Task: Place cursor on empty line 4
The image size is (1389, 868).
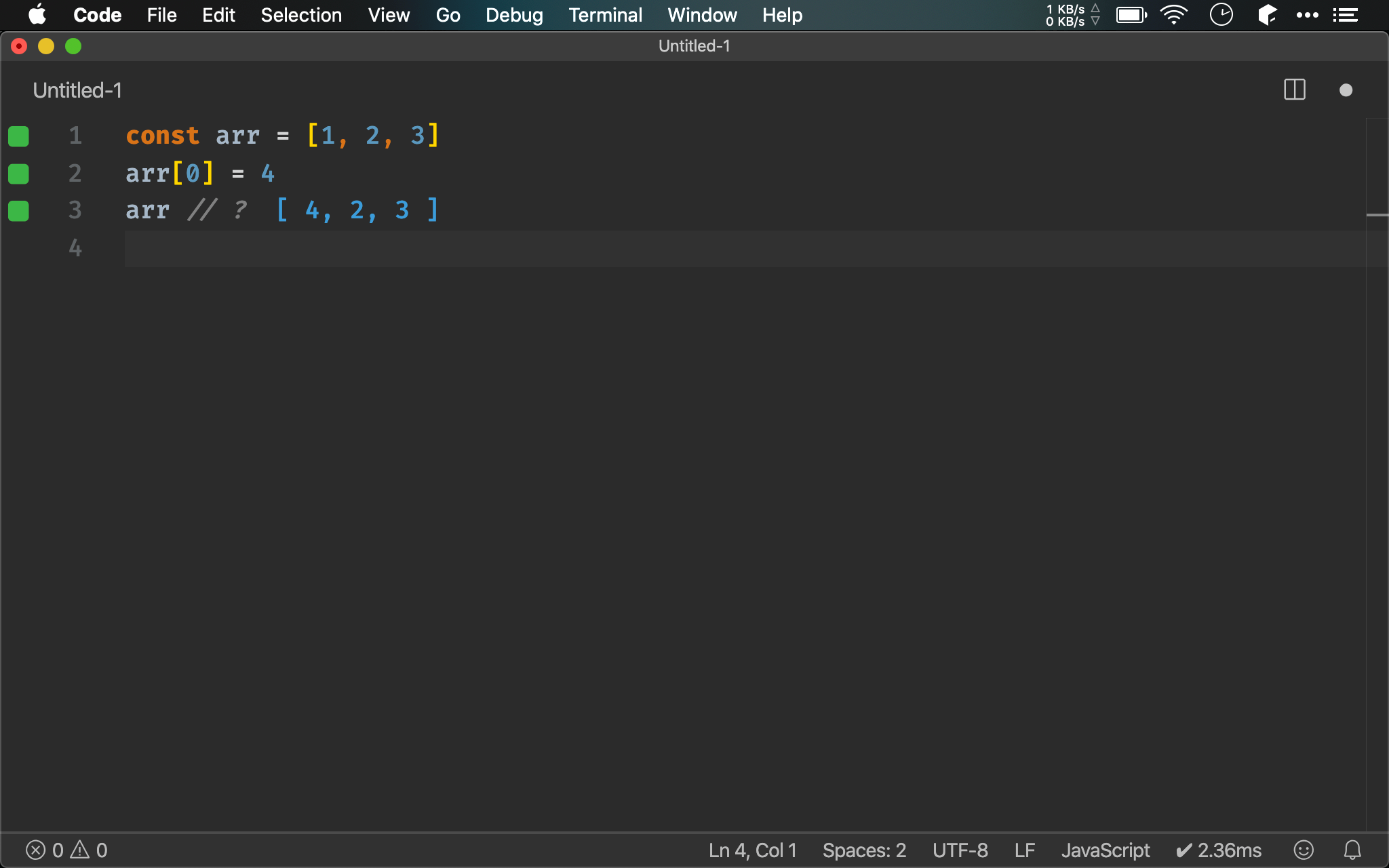Action: tap(745, 248)
